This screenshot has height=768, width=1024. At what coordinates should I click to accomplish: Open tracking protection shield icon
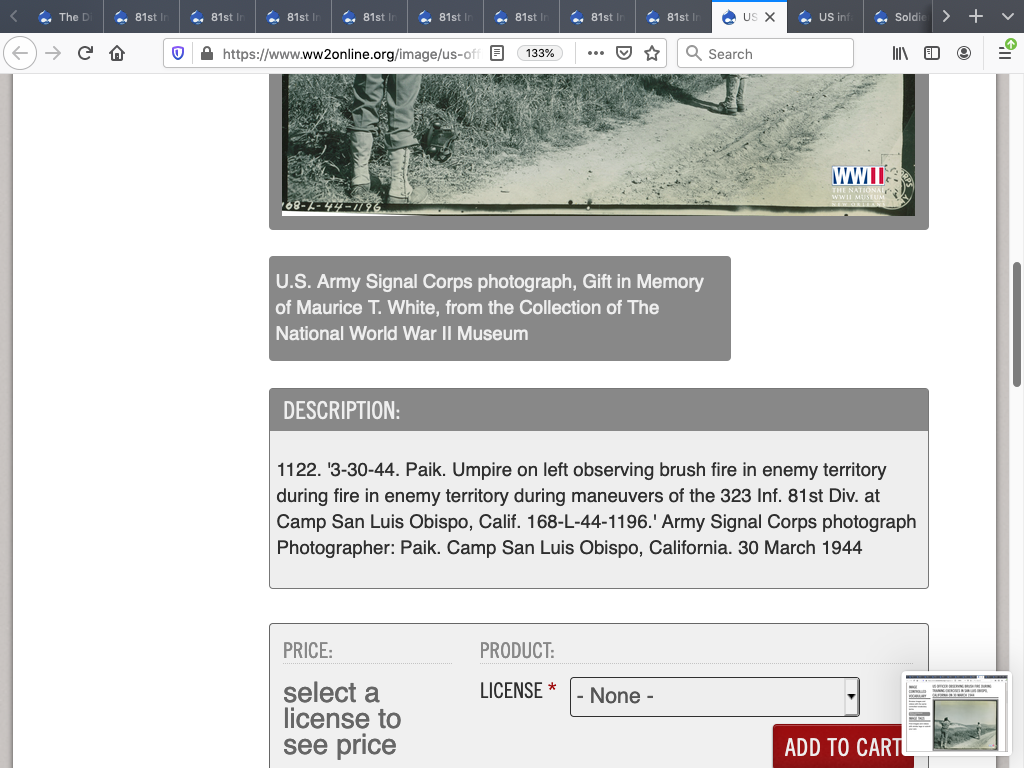pos(179,54)
